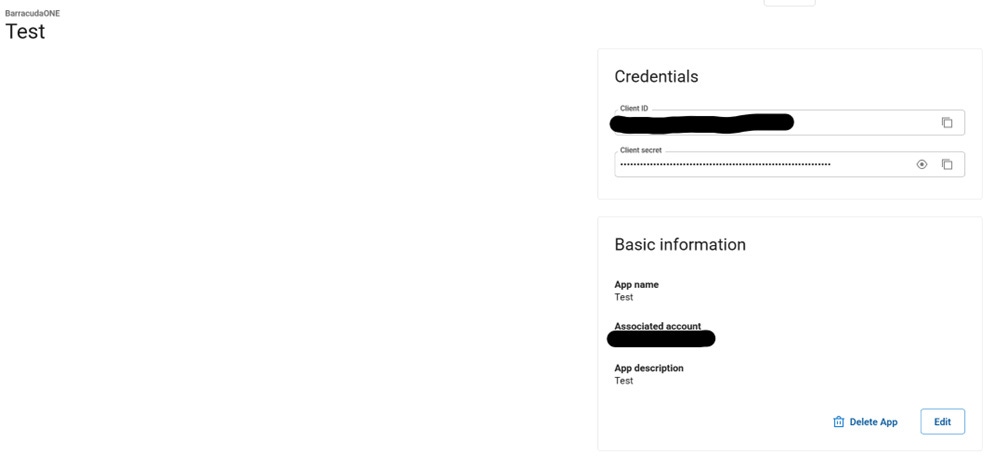This screenshot has width=985, height=459.
Task: Click the Test page title
Action: click(25, 31)
